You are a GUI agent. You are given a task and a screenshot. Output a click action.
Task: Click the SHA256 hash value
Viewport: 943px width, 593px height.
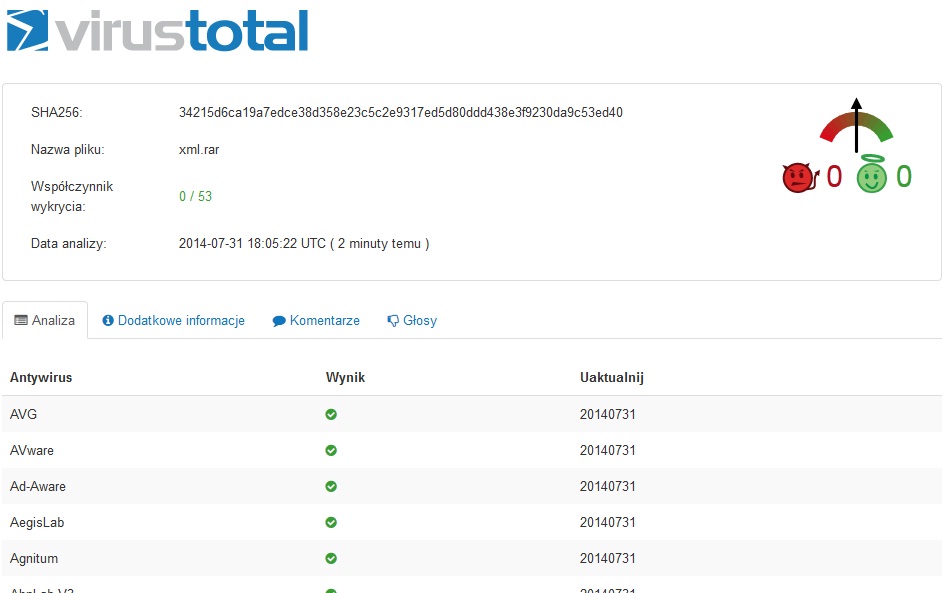401,112
